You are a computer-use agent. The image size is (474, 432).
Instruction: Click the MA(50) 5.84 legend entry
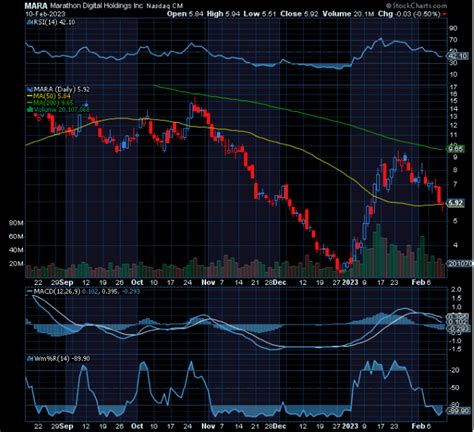point(53,96)
